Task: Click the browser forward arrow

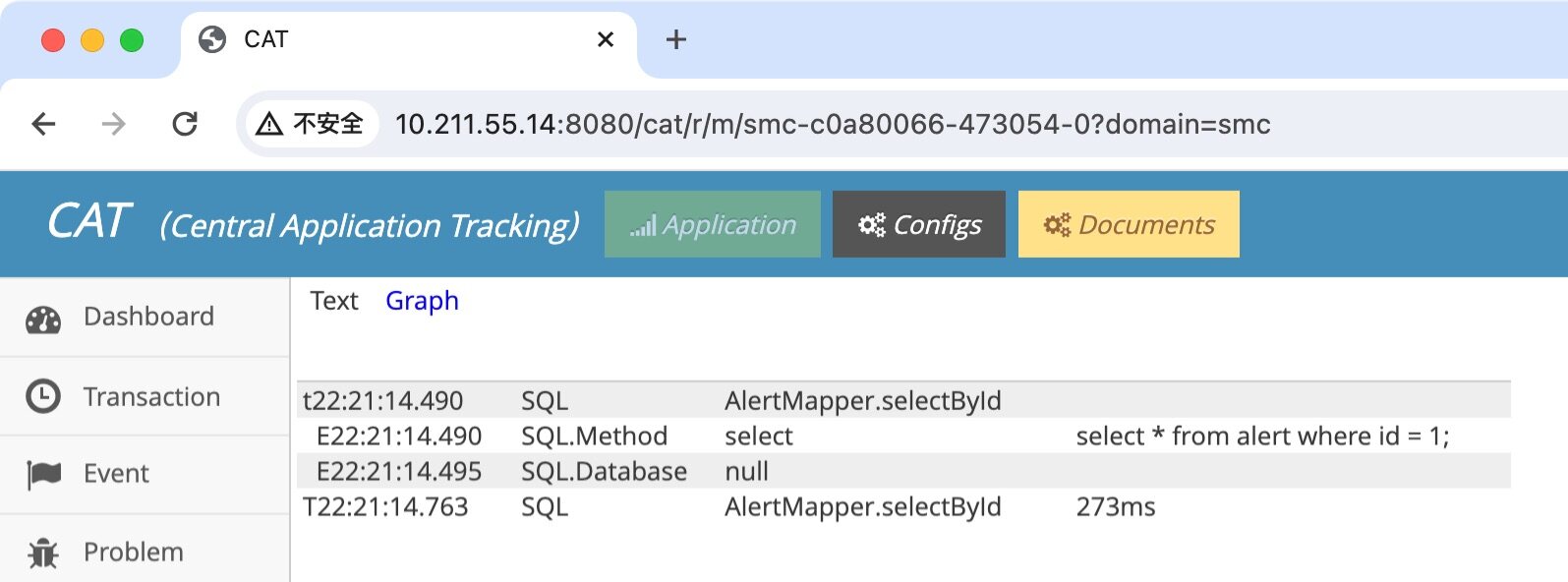Action: pos(114,124)
